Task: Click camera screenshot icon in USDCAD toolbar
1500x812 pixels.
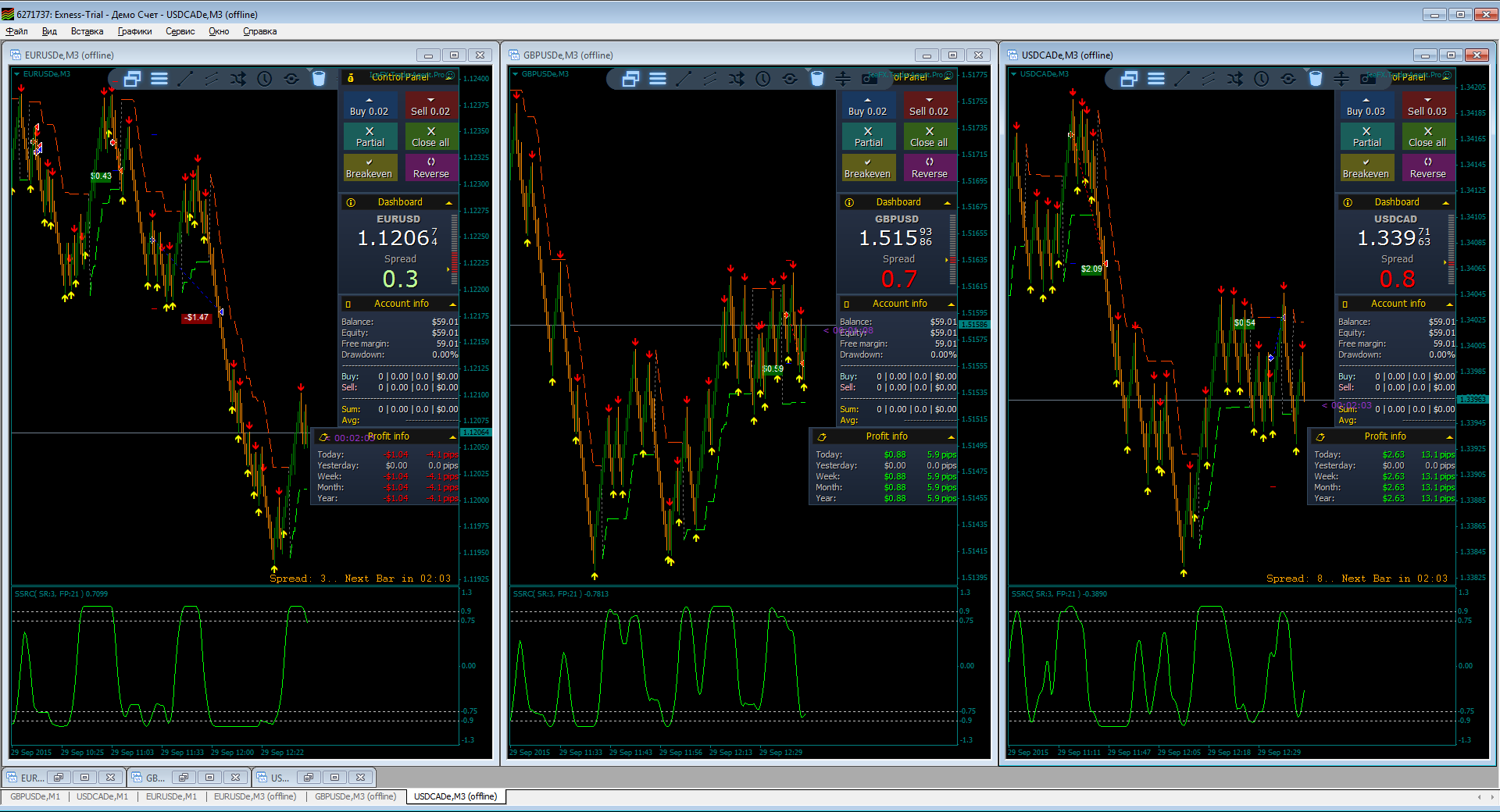Action: (1368, 79)
